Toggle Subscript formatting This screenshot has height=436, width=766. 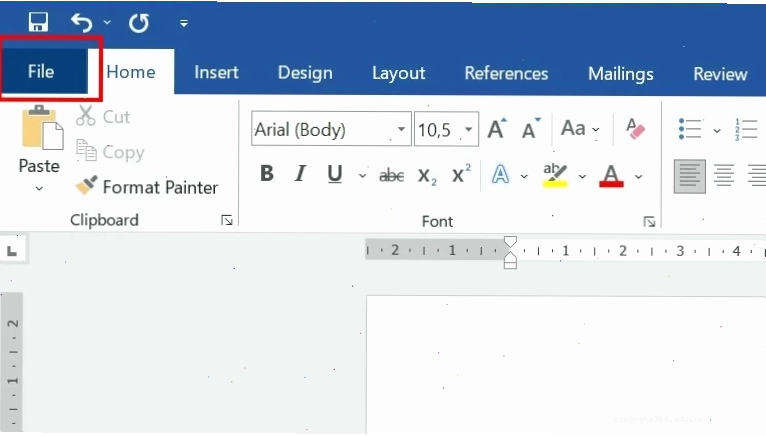pos(427,175)
